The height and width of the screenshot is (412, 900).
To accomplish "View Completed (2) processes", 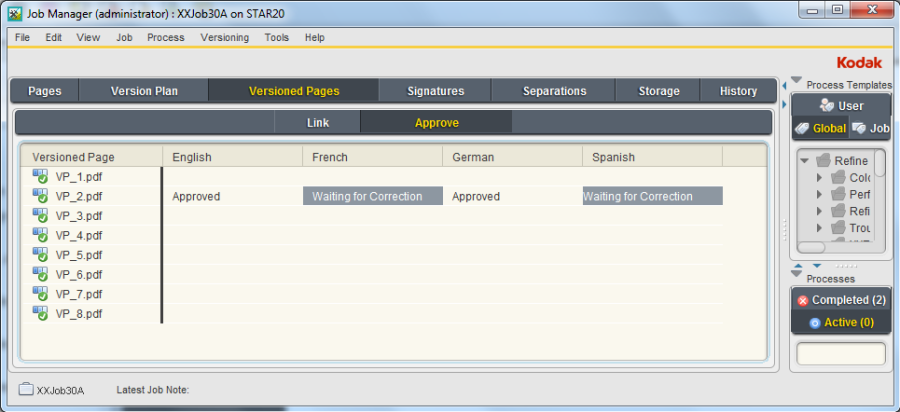I will 841,300.
